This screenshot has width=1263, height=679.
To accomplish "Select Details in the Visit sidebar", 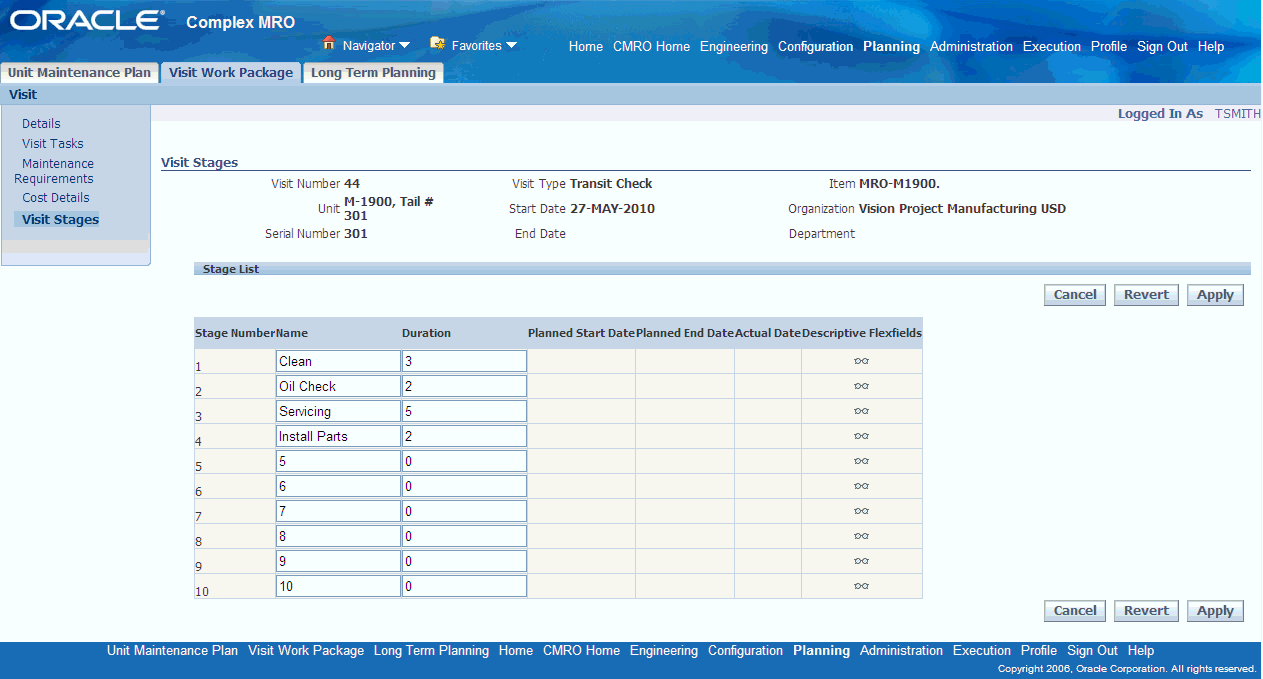I will coord(41,124).
